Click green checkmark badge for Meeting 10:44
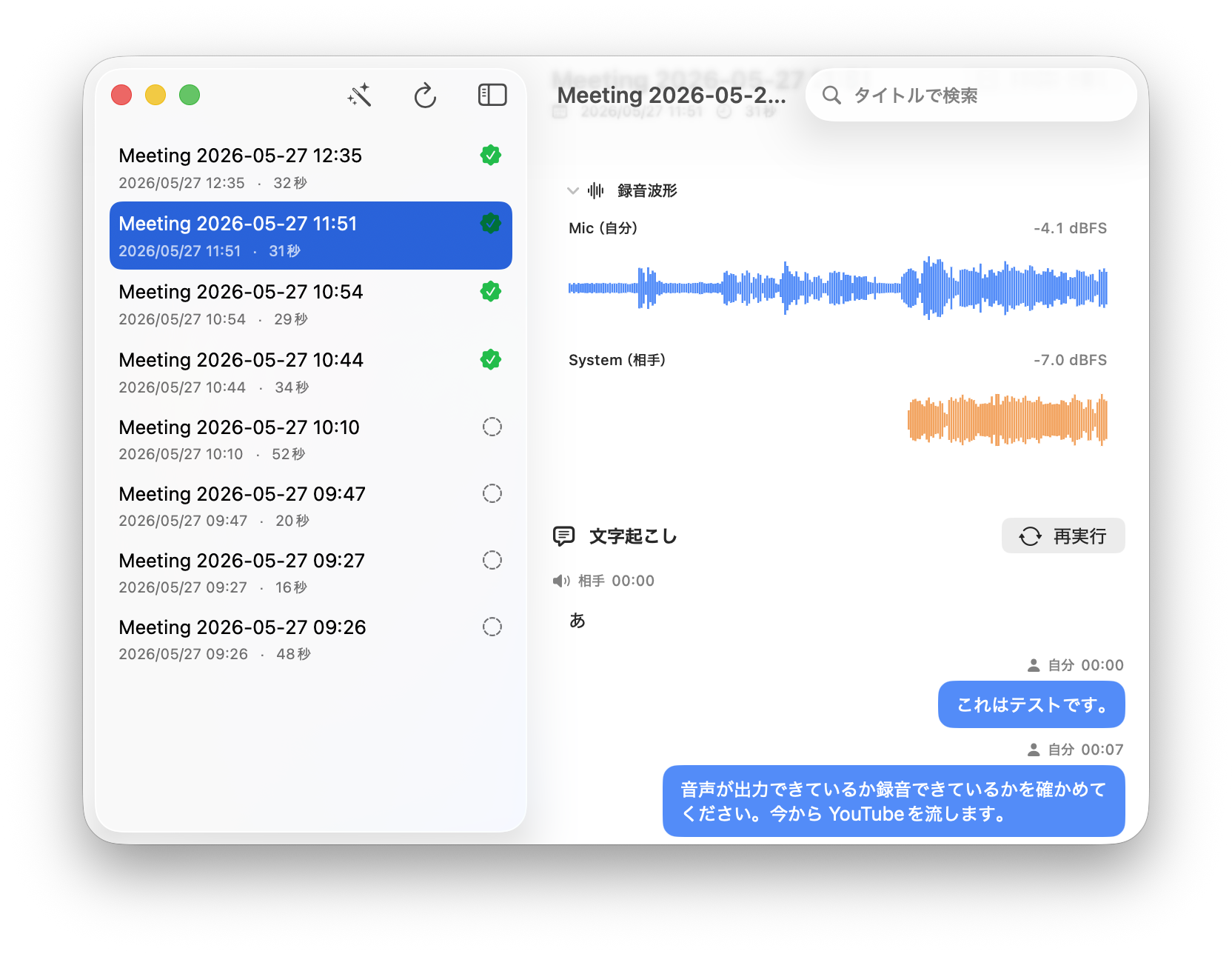 491,359
